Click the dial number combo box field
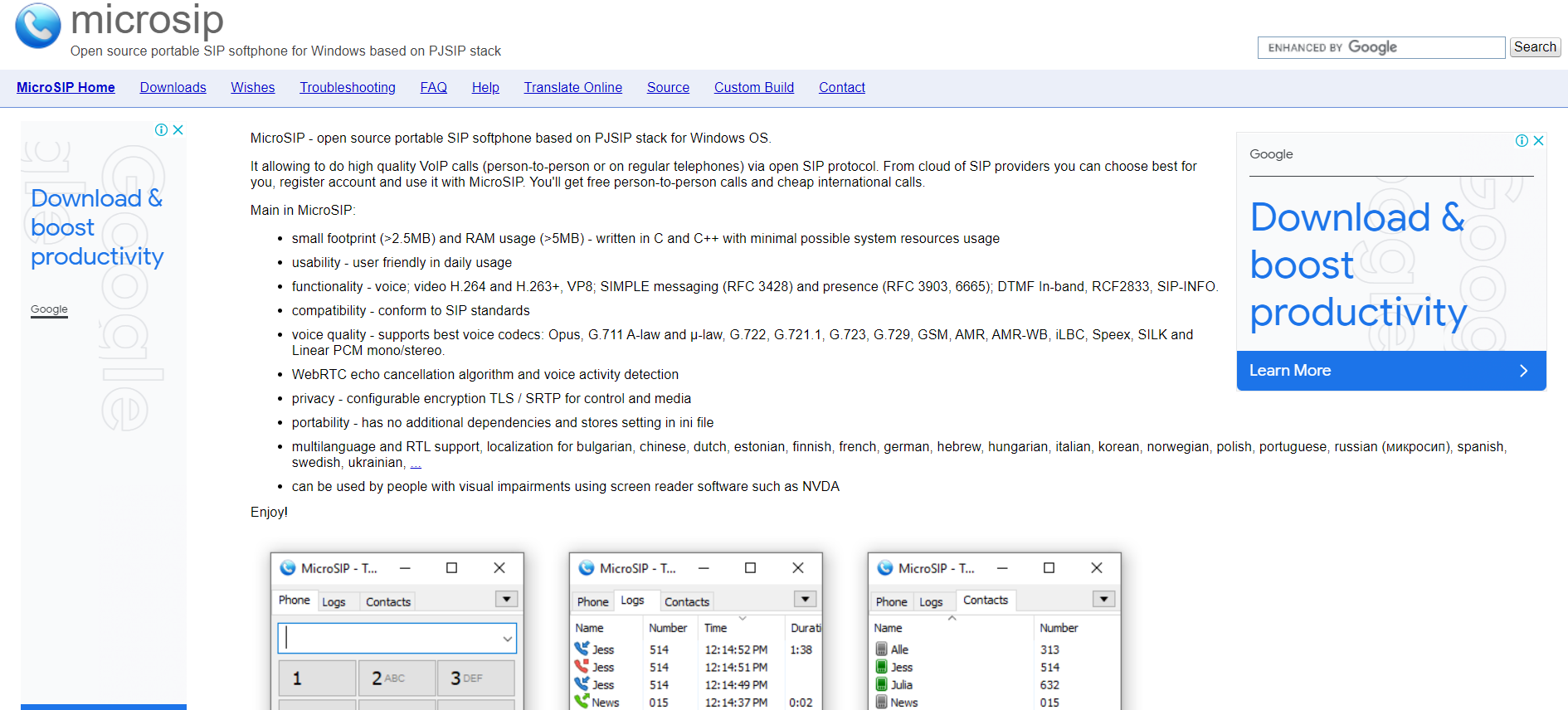This screenshot has width=1568, height=710. click(397, 639)
